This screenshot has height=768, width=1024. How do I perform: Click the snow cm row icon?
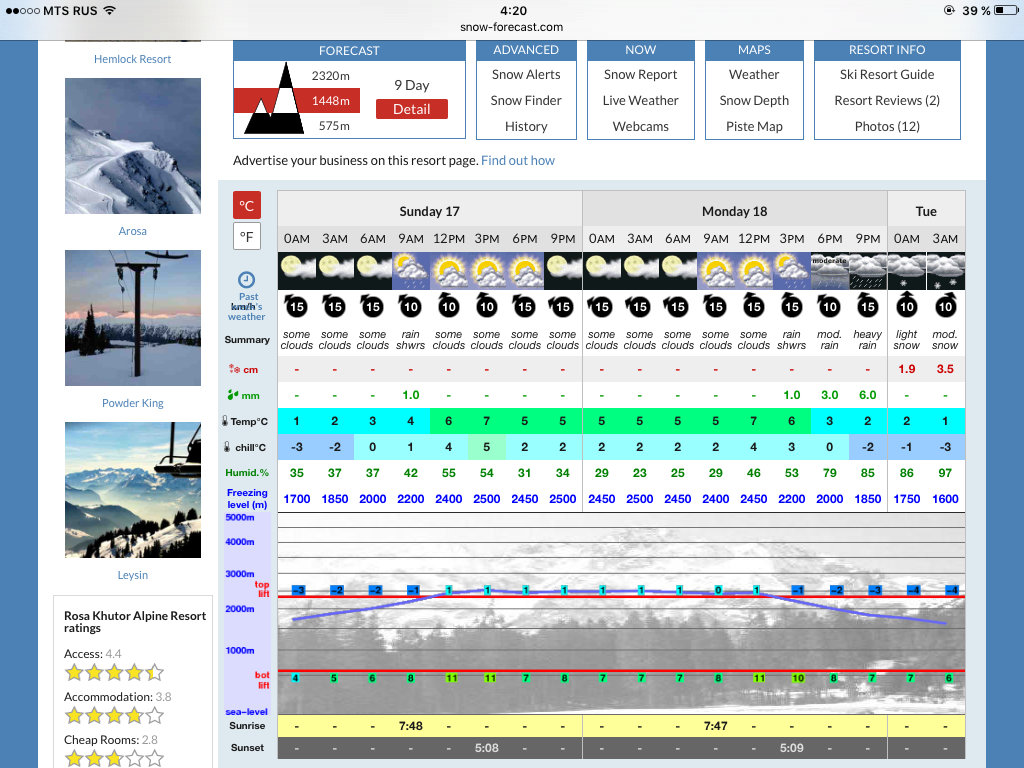[x=234, y=369]
